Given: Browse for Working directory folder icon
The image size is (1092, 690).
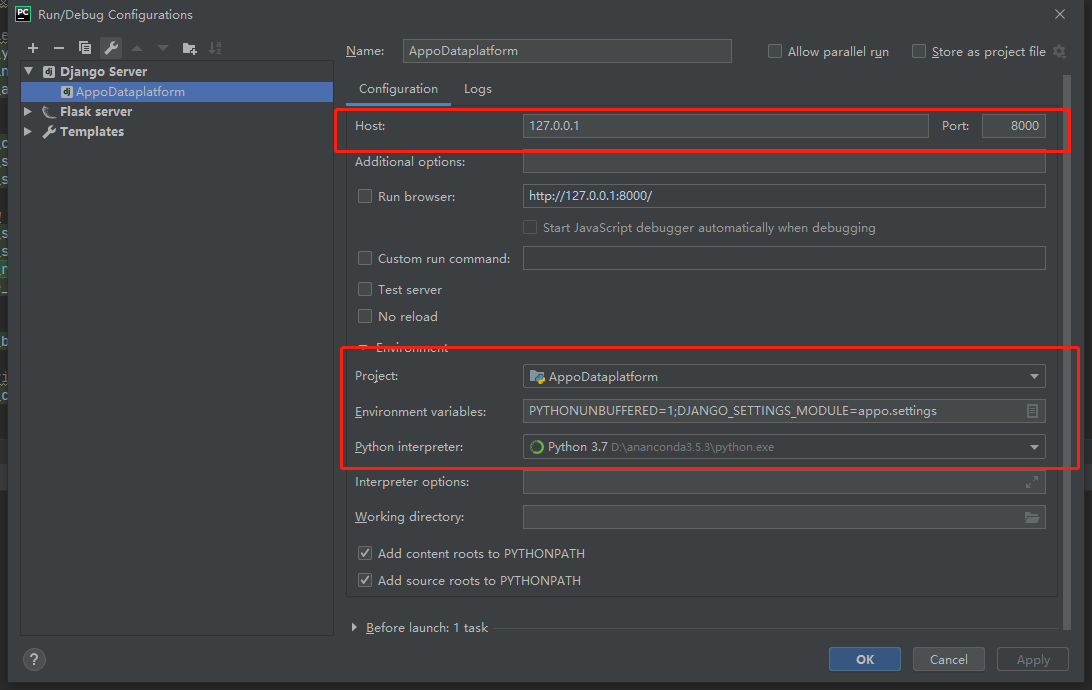Looking at the screenshot, I should point(1031,517).
